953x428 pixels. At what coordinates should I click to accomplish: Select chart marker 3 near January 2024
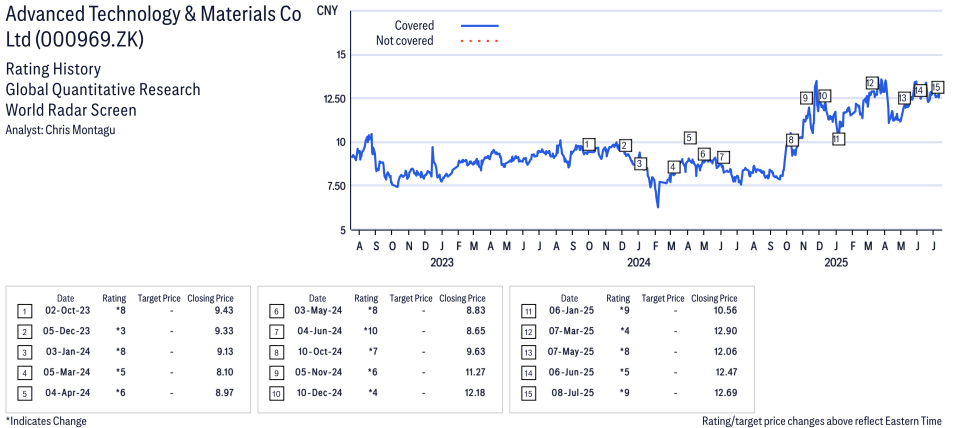pyautogui.click(x=639, y=164)
